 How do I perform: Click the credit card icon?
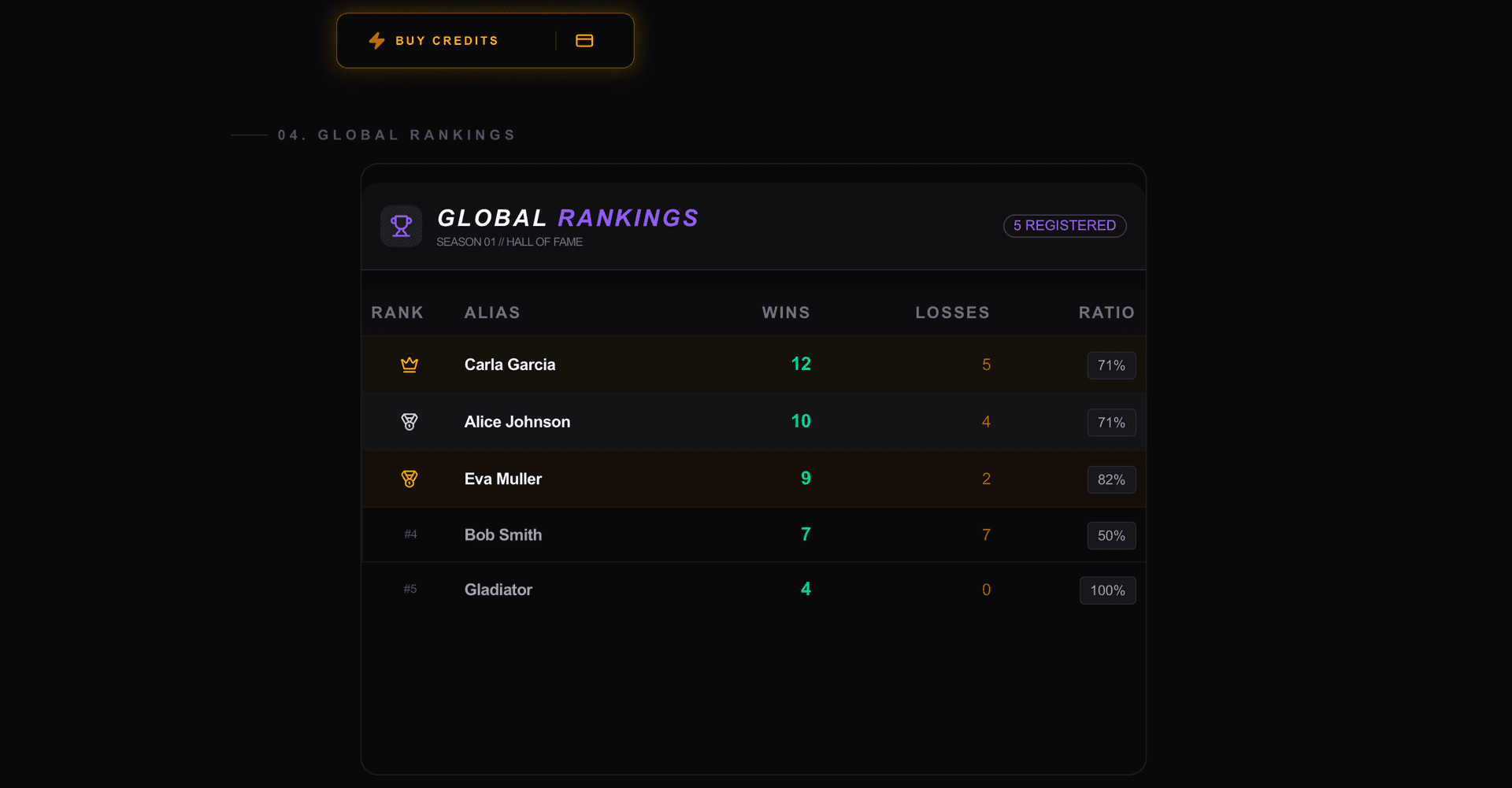click(584, 41)
